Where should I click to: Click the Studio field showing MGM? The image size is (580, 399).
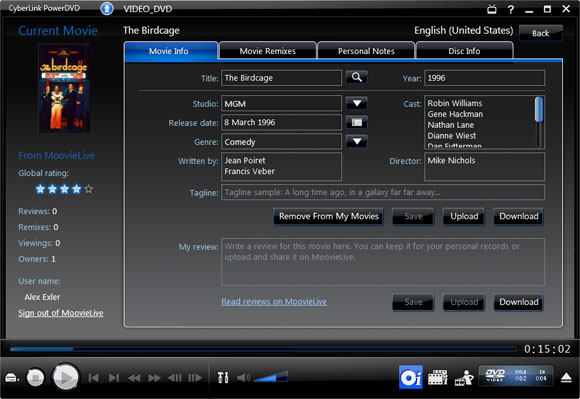[281, 104]
